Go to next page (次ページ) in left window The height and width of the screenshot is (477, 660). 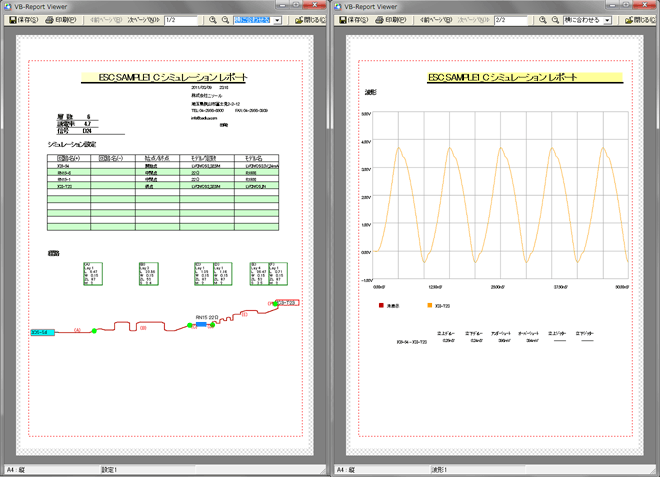pyautogui.click(x=143, y=20)
